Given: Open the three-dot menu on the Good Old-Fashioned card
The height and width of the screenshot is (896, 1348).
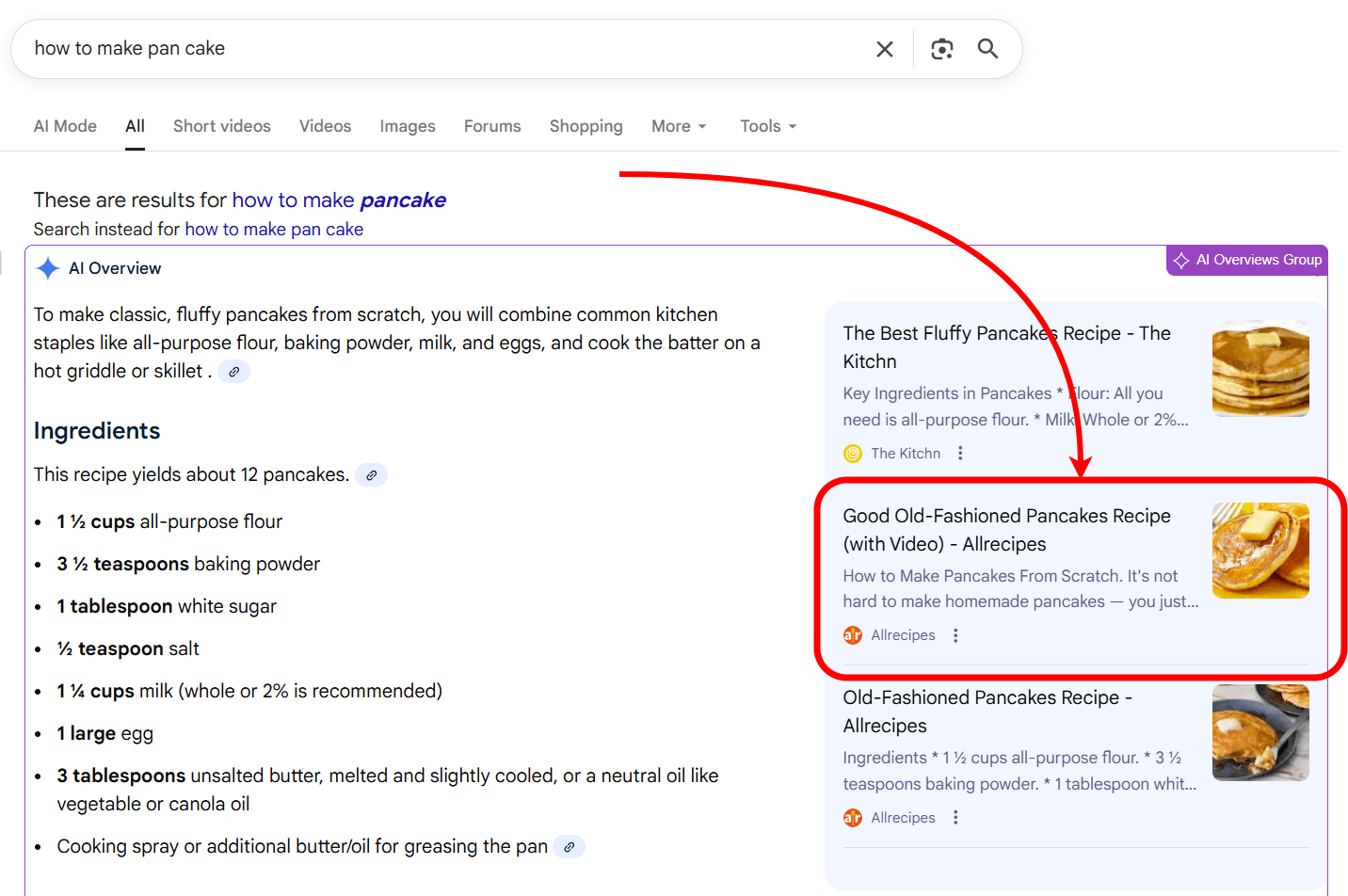Looking at the screenshot, I should (955, 635).
